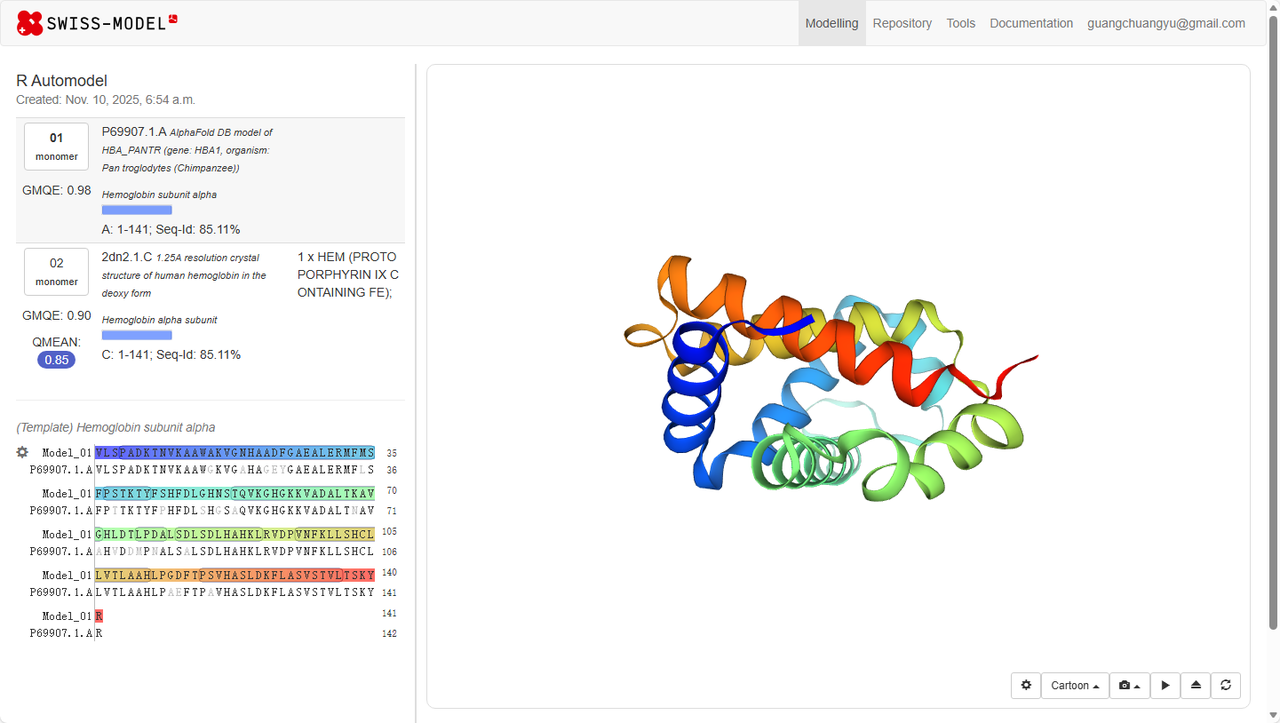
Task: Open the Documentation link
Action: (1031, 23)
